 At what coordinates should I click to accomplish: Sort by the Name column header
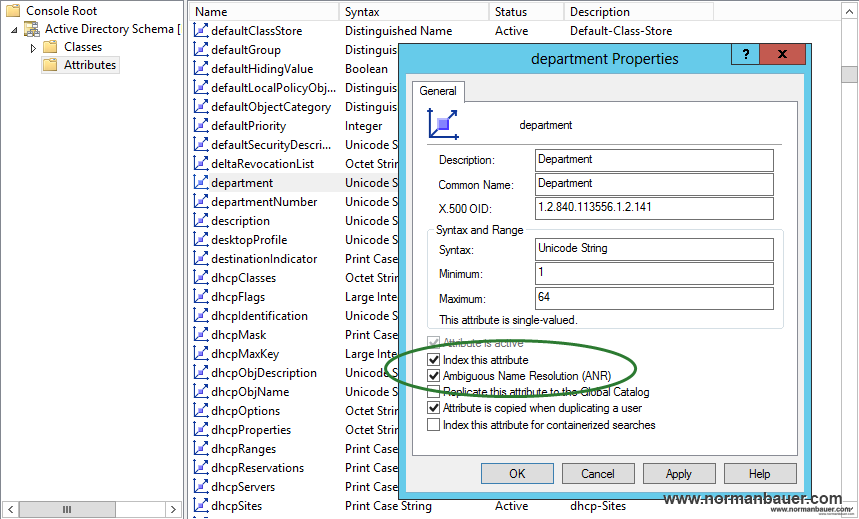265,12
